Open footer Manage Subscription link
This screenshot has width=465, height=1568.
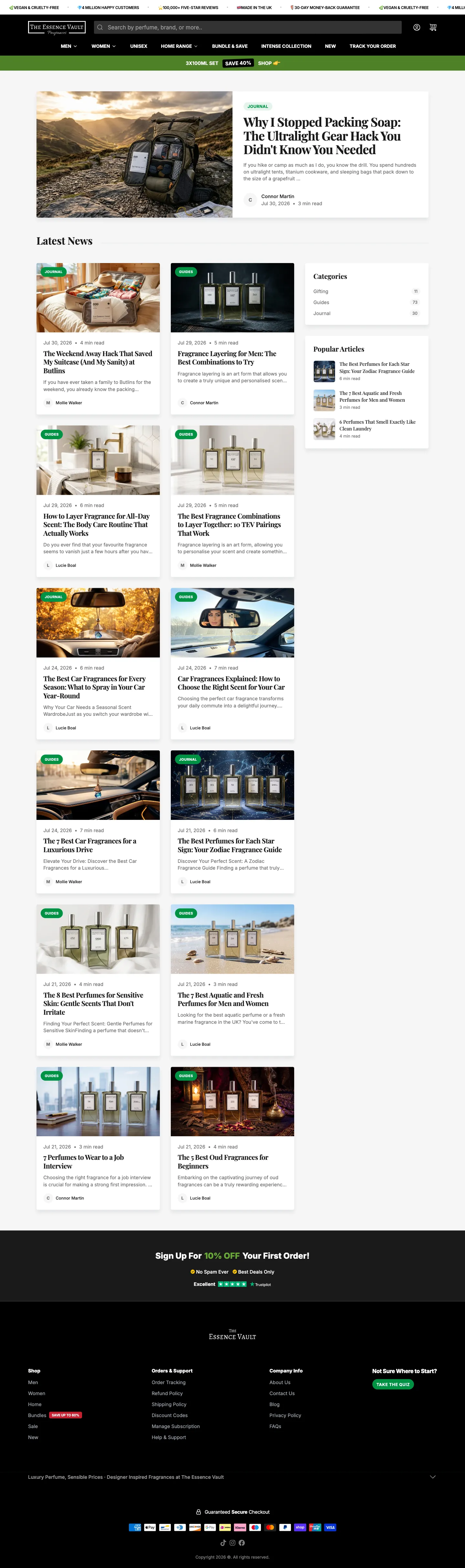[x=176, y=1426]
